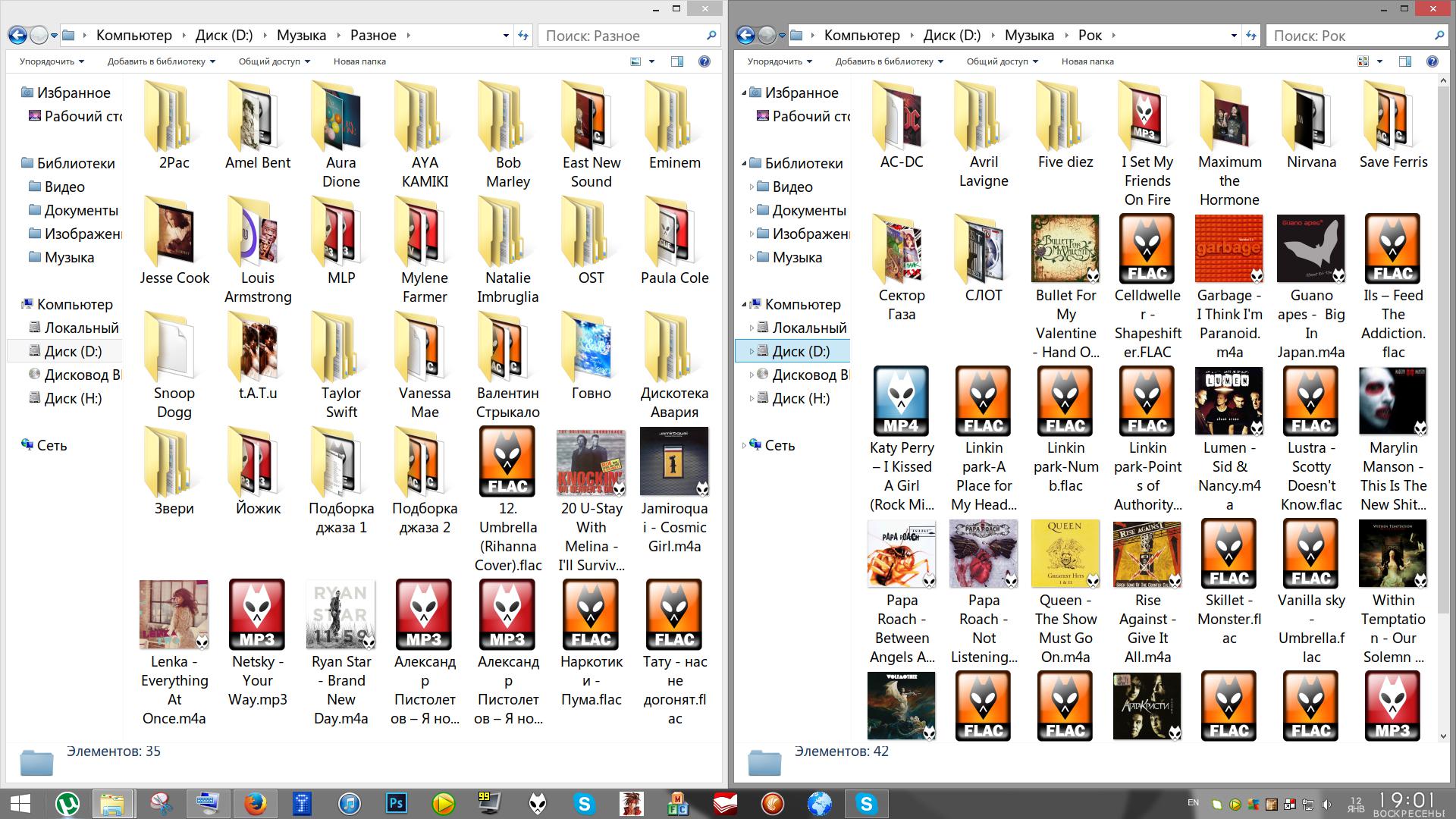Open the Netsky - Your Way.mp3 file
1456x819 pixels.
pyautogui.click(x=257, y=614)
